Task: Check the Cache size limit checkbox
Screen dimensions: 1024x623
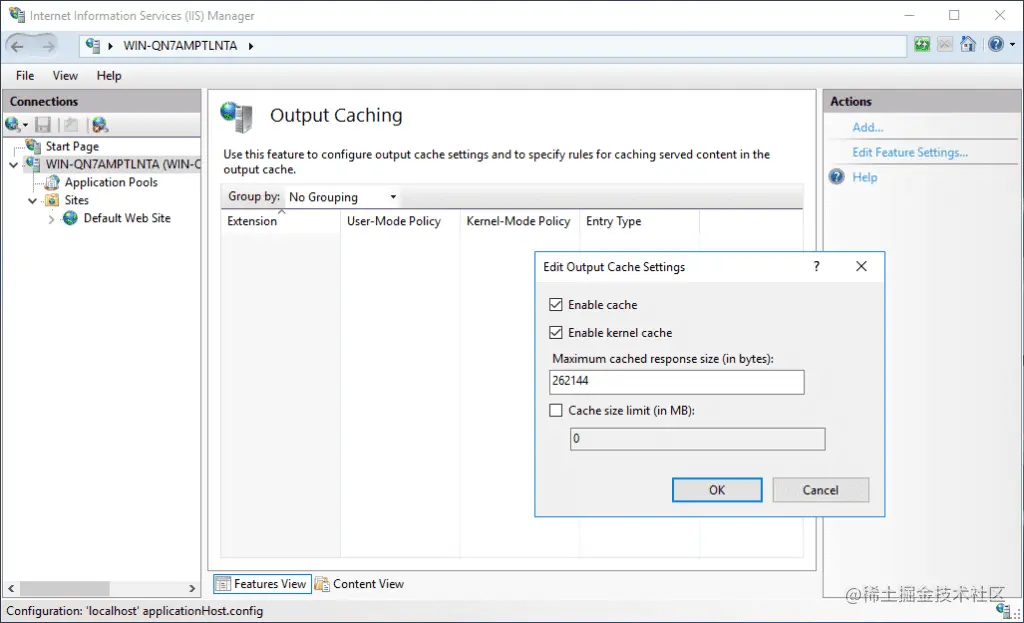Action: 556,410
